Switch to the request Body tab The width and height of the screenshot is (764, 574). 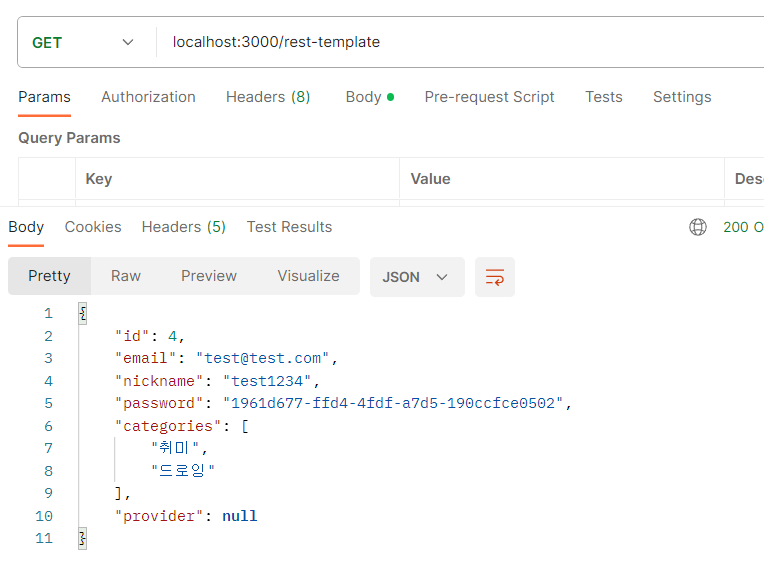[x=369, y=97]
